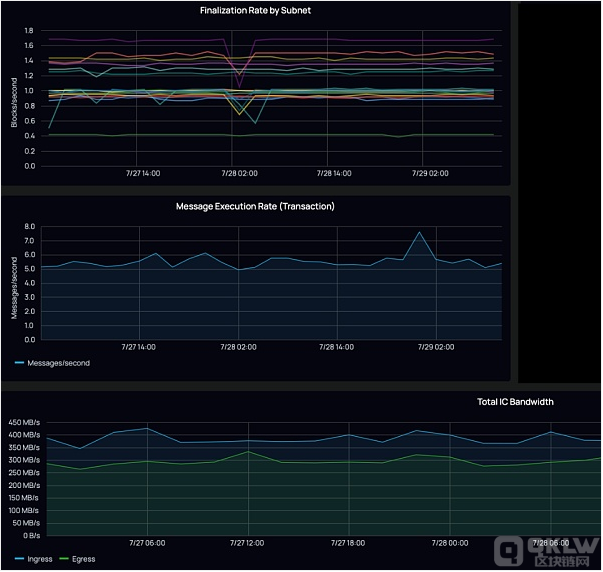Click '7/27 12:00' label under bandwidth chart
603x572 pixels.
(x=247, y=543)
